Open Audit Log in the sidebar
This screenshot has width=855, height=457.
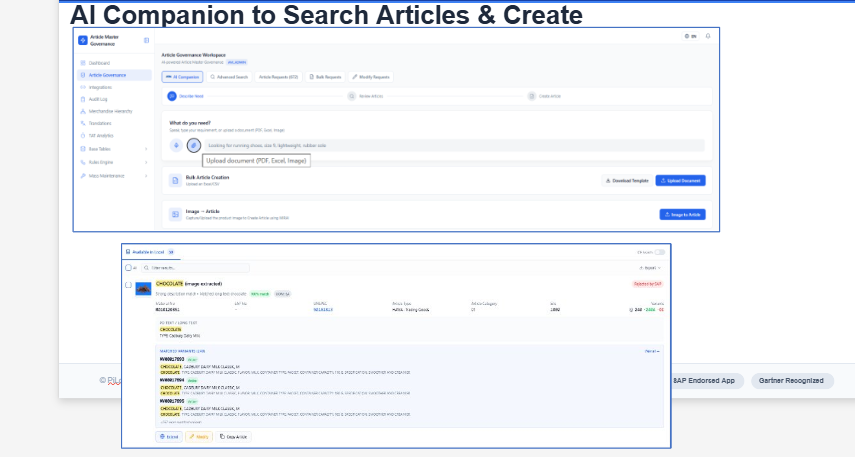pos(94,99)
